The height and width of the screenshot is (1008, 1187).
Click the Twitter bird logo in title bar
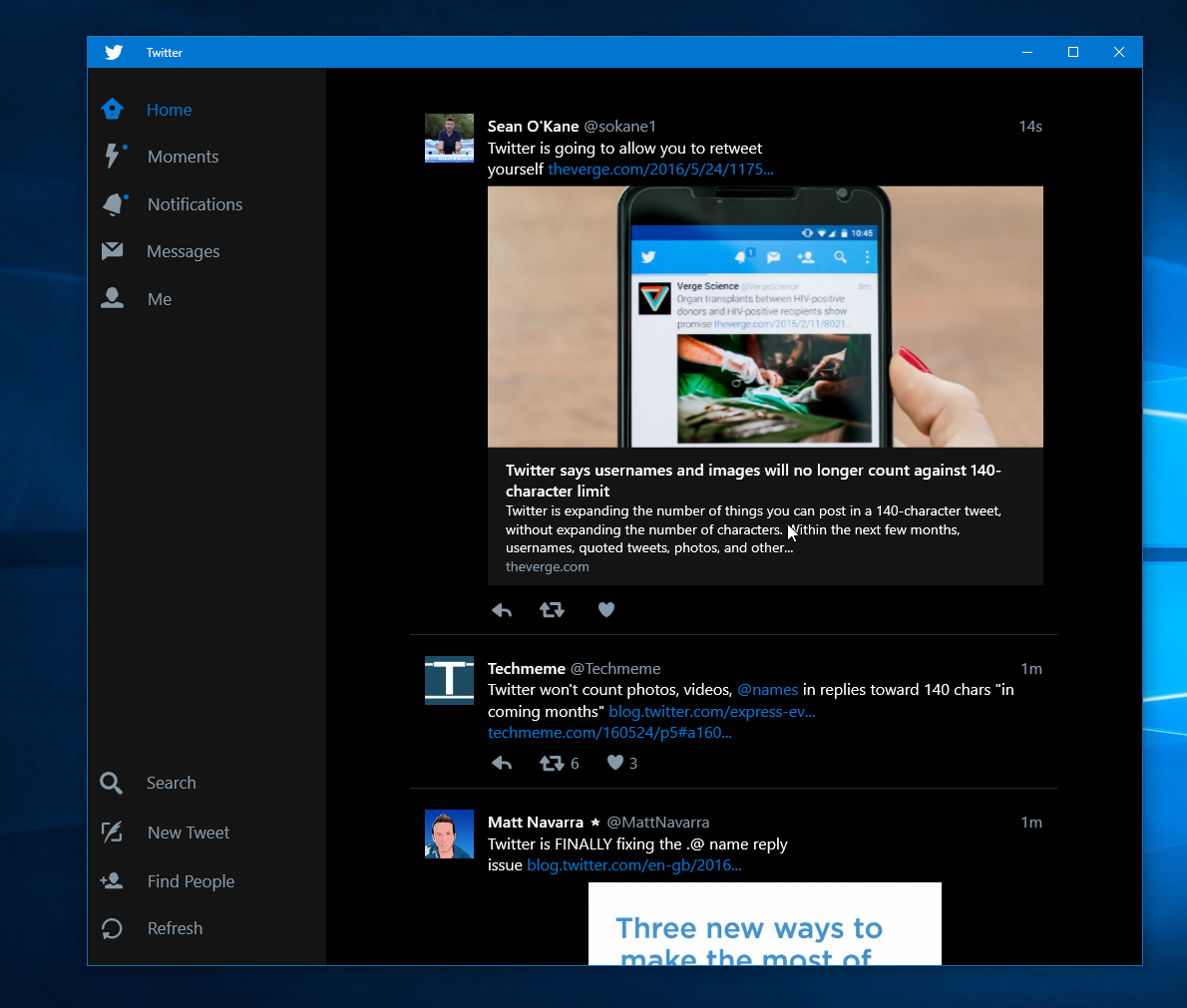[114, 52]
